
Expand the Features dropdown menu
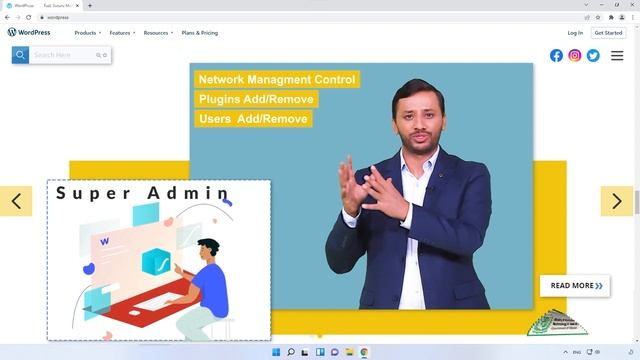[x=122, y=33]
